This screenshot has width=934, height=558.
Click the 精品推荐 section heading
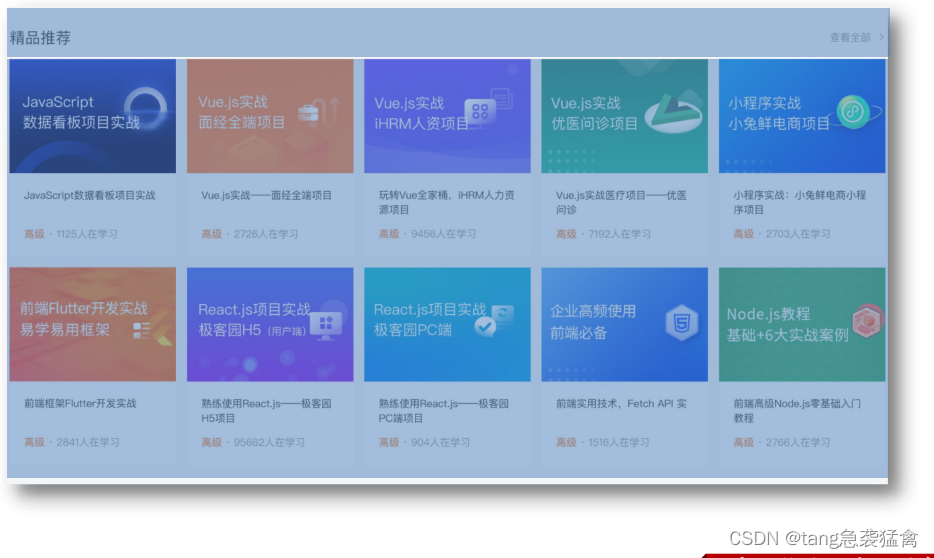click(x=40, y=38)
